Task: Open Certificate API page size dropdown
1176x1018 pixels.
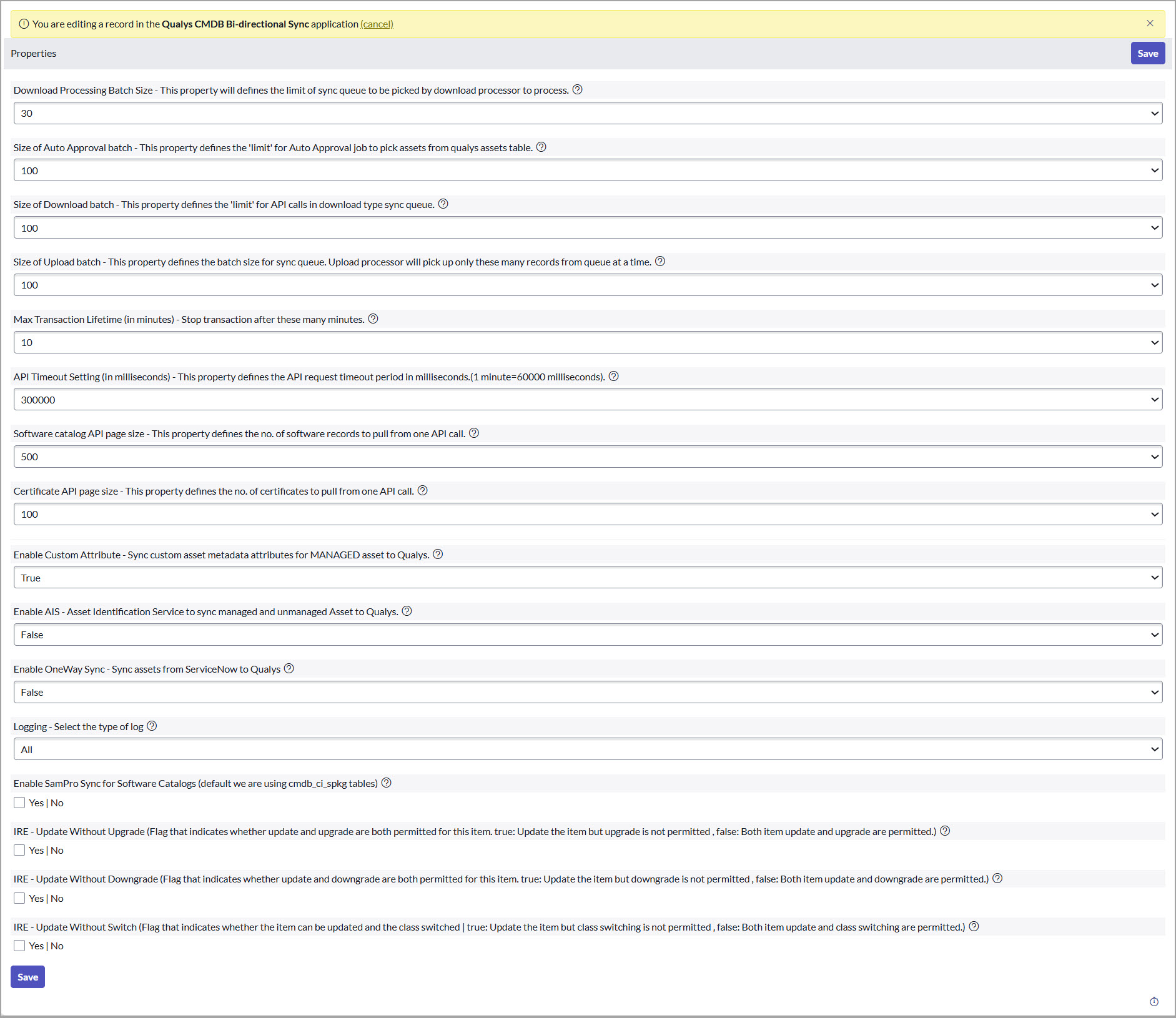Action: coord(588,514)
